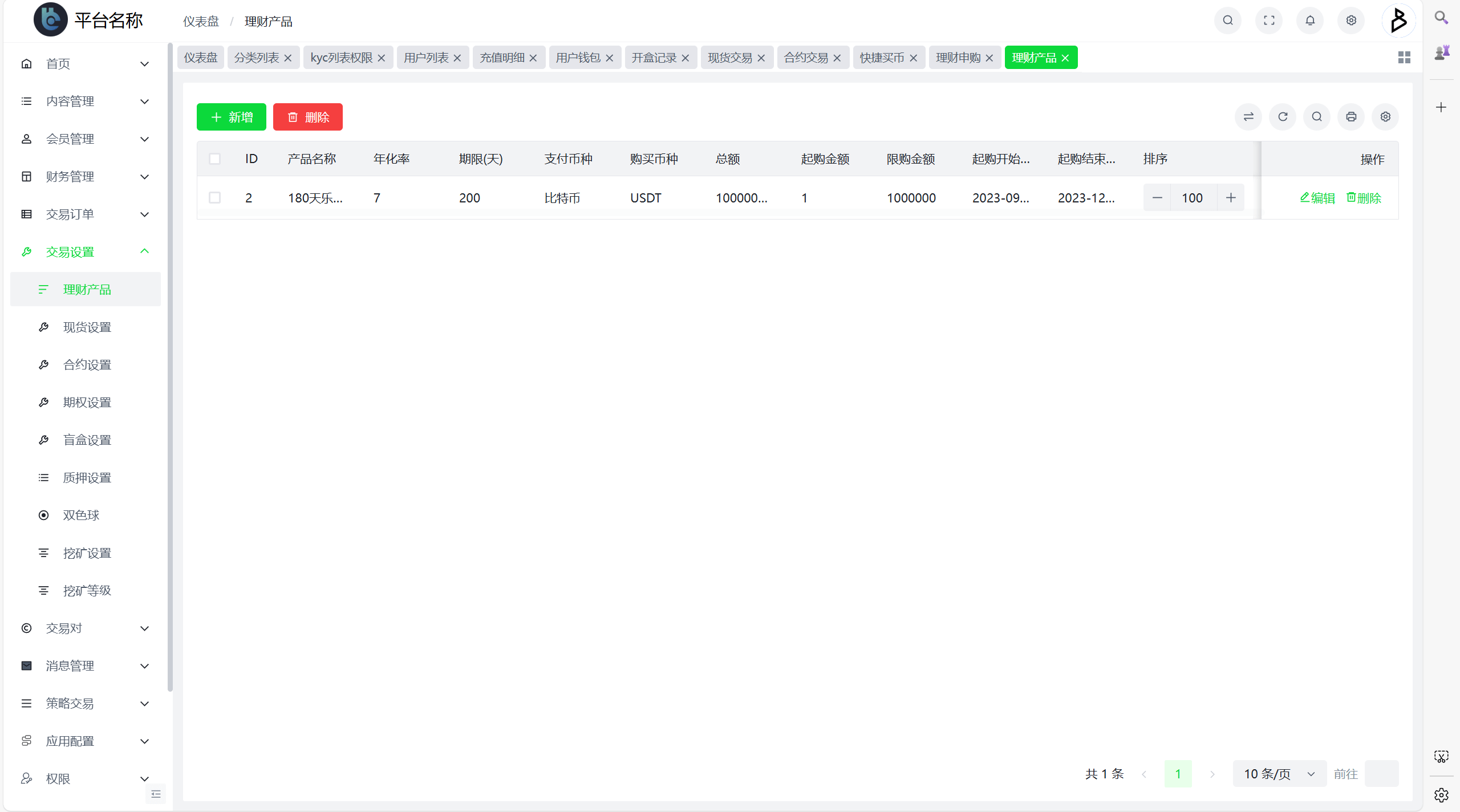Click the green 新增 button
Viewport: 1460px width, 812px height.
[231, 117]
